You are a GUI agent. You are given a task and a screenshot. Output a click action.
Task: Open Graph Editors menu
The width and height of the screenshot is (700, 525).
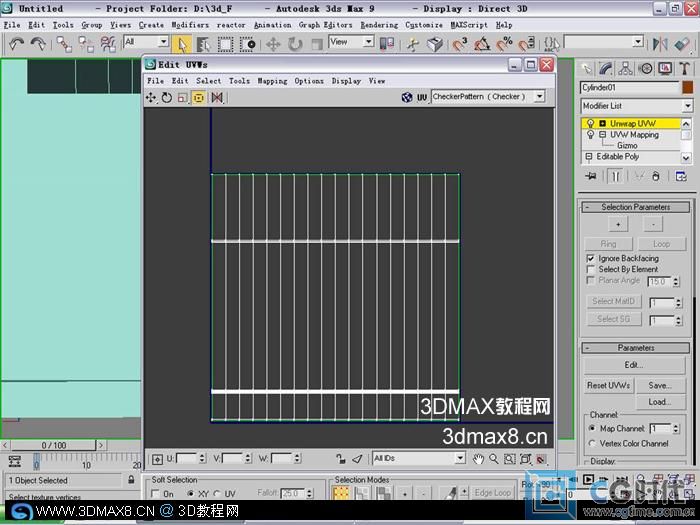point(325,25)
